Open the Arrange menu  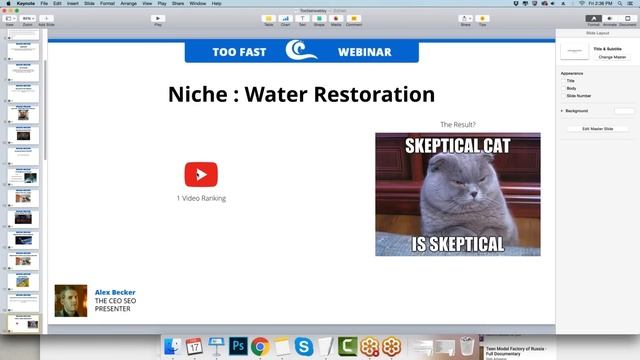(128, 3)
